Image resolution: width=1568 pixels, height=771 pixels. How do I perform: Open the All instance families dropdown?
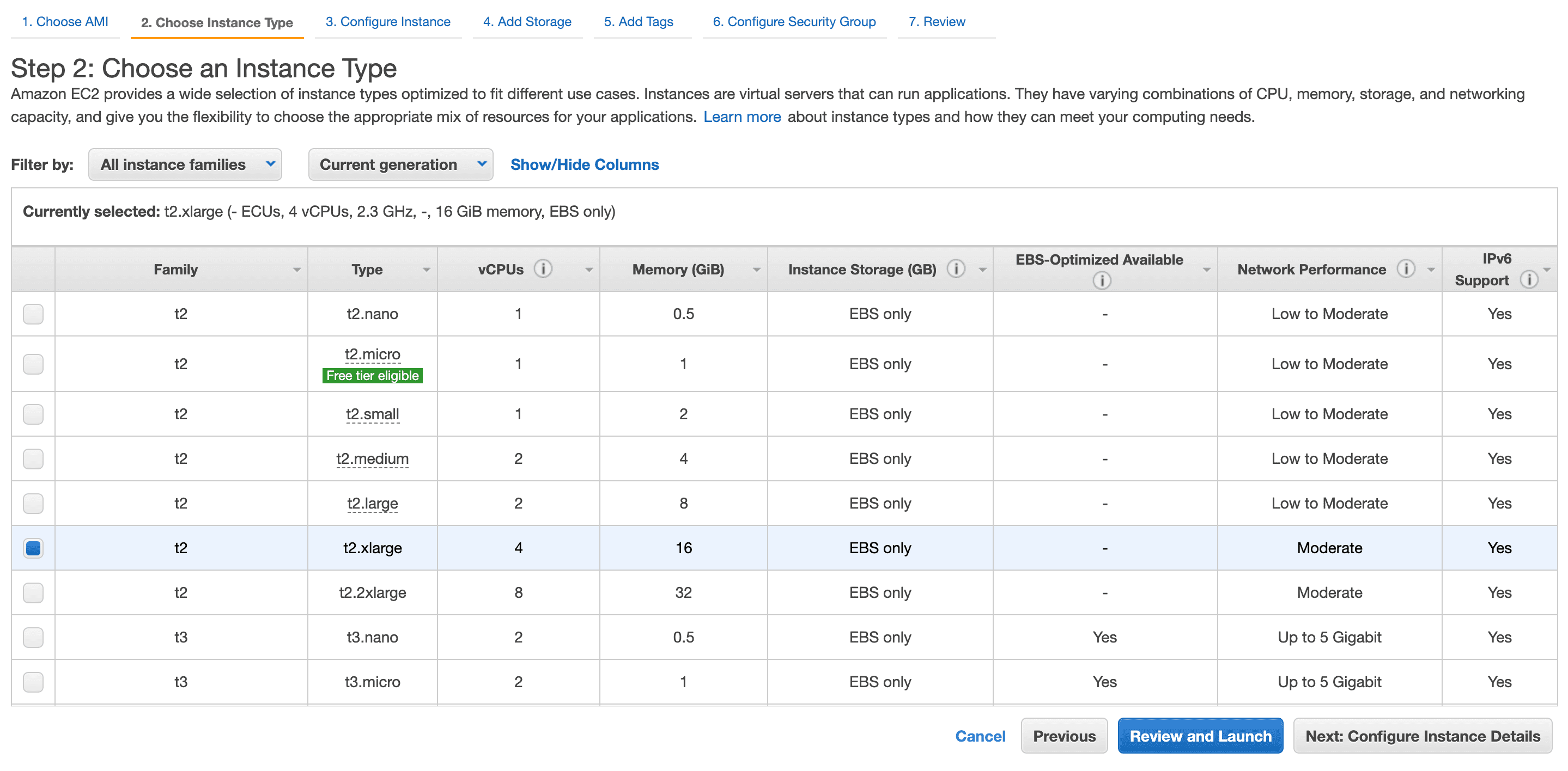pyautogui.click(x=185, y=164)
